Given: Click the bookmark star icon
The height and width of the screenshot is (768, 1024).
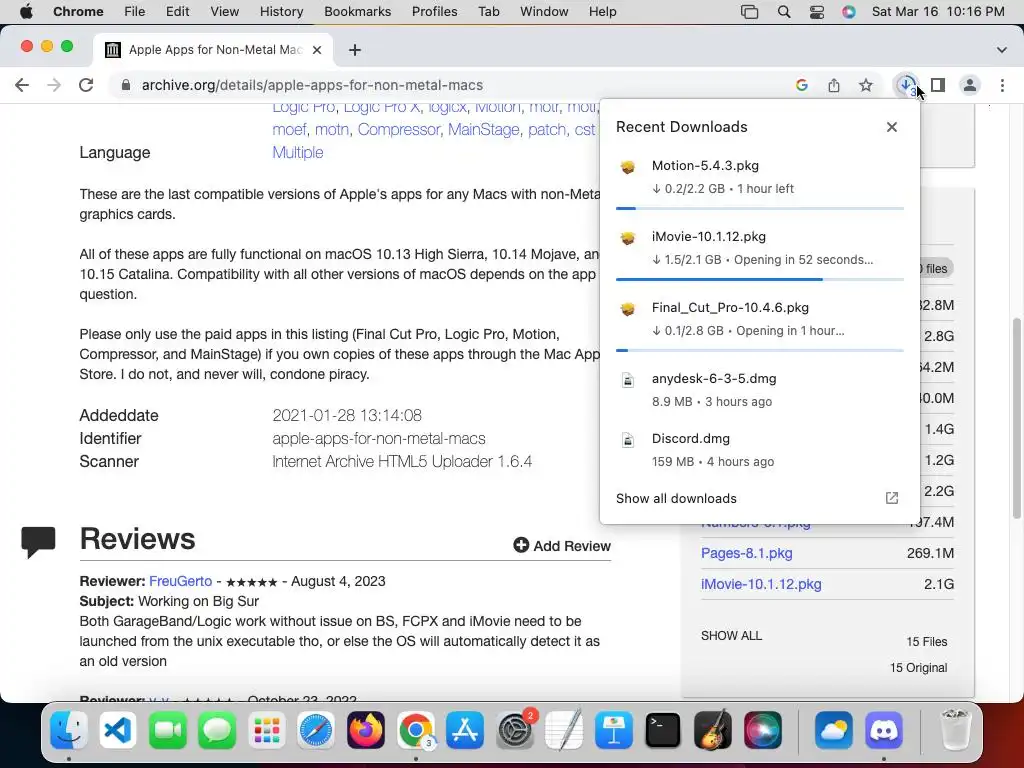Looking at the screenshot, I should [x=865, y=85].
